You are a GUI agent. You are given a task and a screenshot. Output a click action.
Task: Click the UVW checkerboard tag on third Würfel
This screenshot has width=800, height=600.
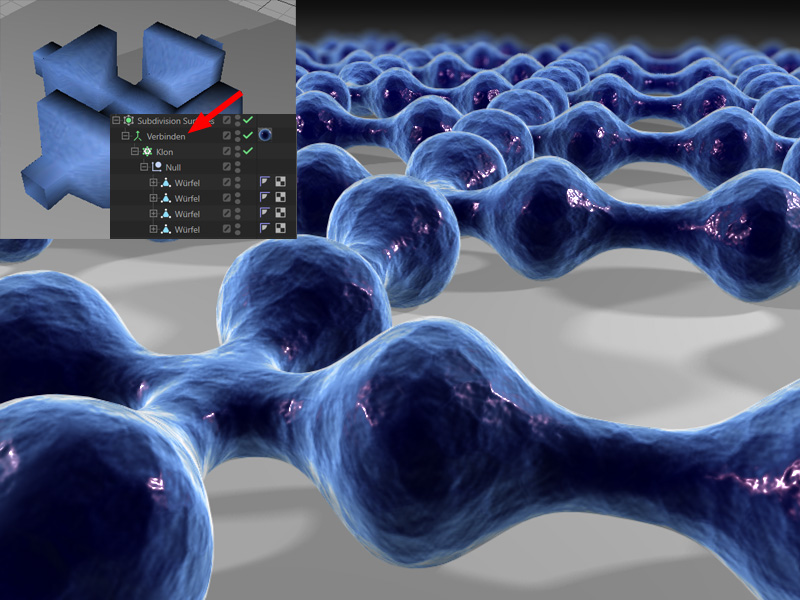pos(280,213)
